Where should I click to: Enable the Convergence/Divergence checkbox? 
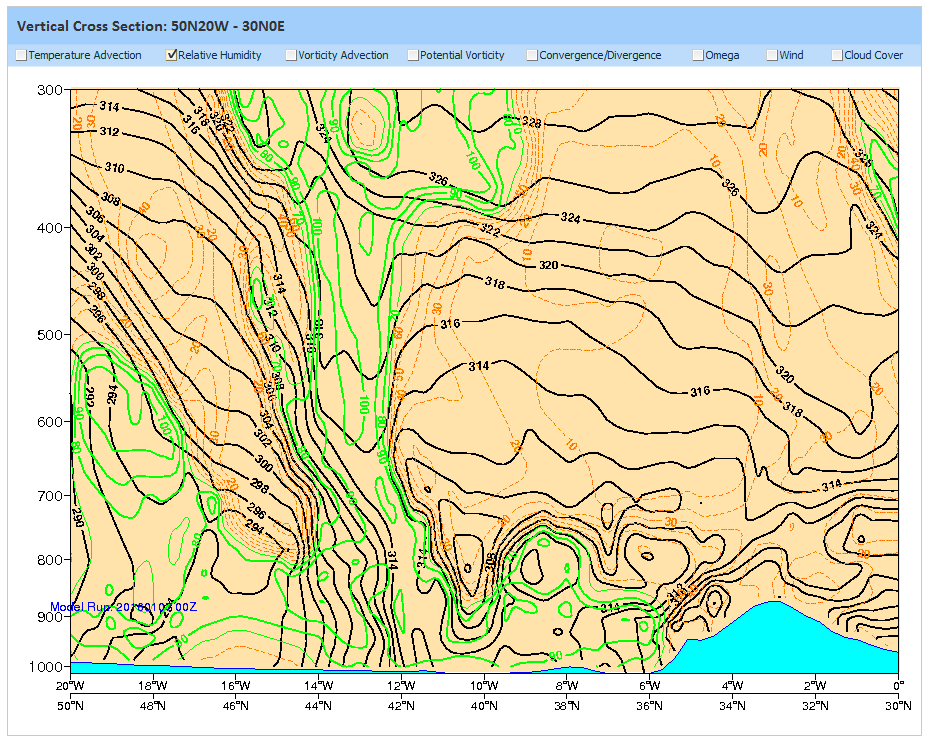532,56
